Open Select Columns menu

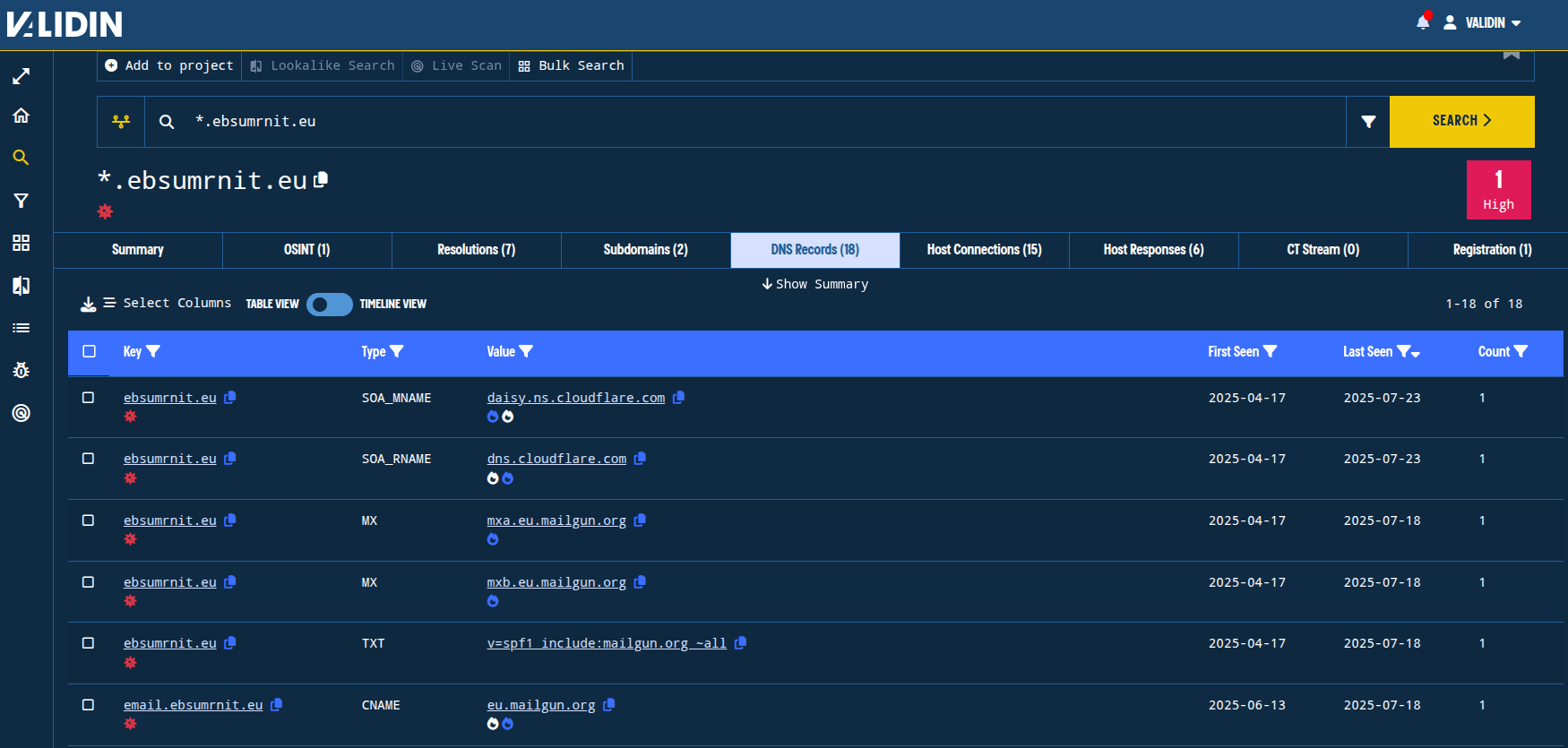point(168,303)
